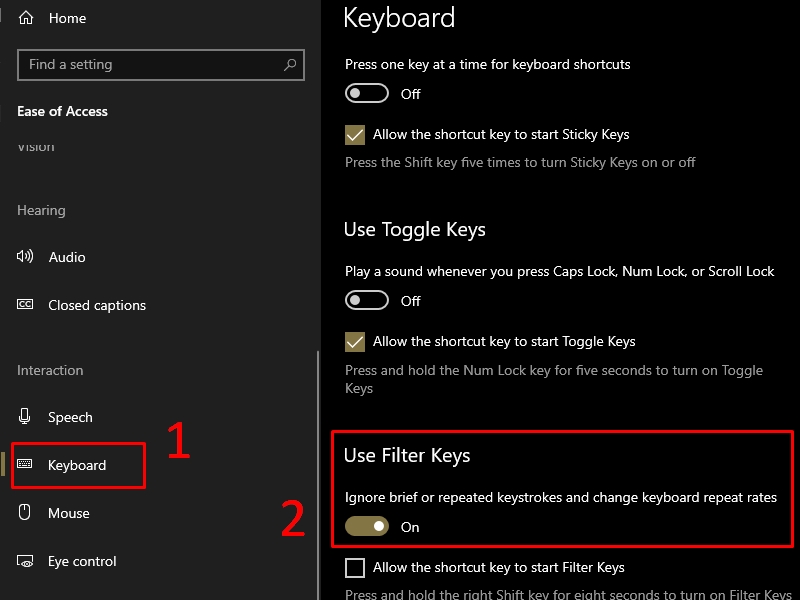Screen dimensions: 800x600
Task: Select the Audio speaker icon
Action: [25, 256]
